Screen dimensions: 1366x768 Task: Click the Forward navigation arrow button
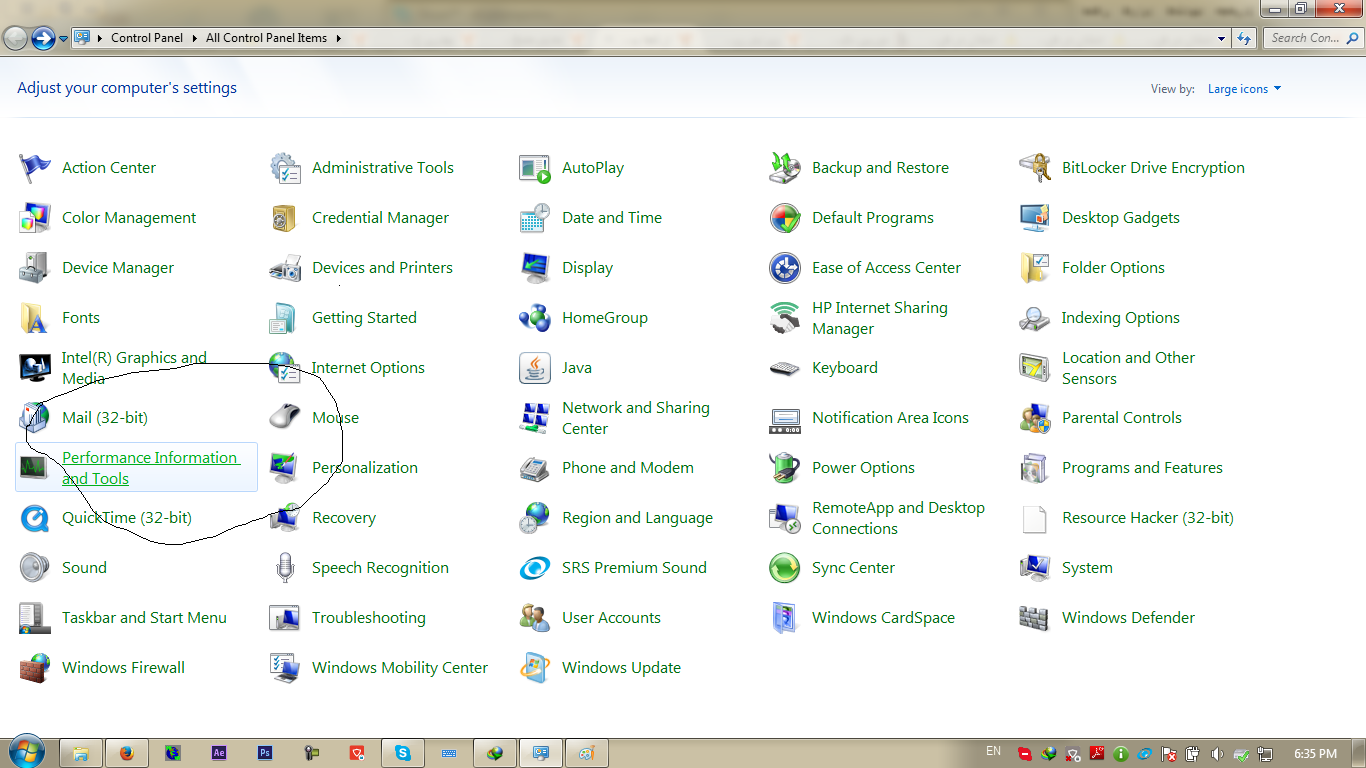click(x=43, y=38)
